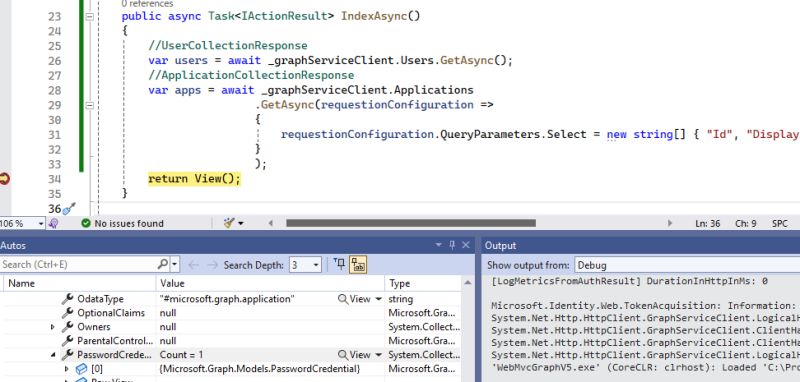Click the Ch: 9 column indicator
This screenshot has height=382, width=800.
[x=745, y=223]
